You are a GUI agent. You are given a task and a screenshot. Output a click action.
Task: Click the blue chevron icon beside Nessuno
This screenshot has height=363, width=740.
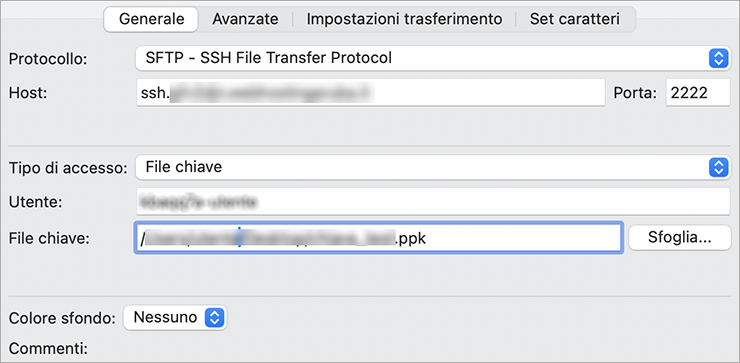(x=214, y=317)
